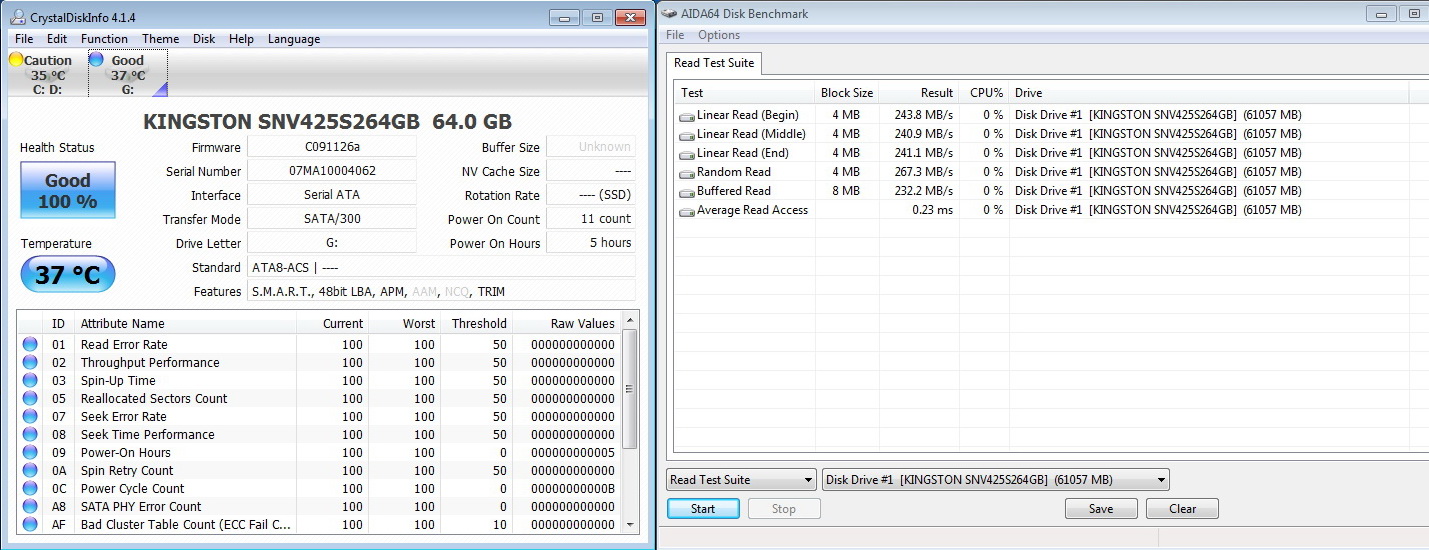Click the Test column header in AIDA64
1429x550 pixels.
(x=745, y=93)
